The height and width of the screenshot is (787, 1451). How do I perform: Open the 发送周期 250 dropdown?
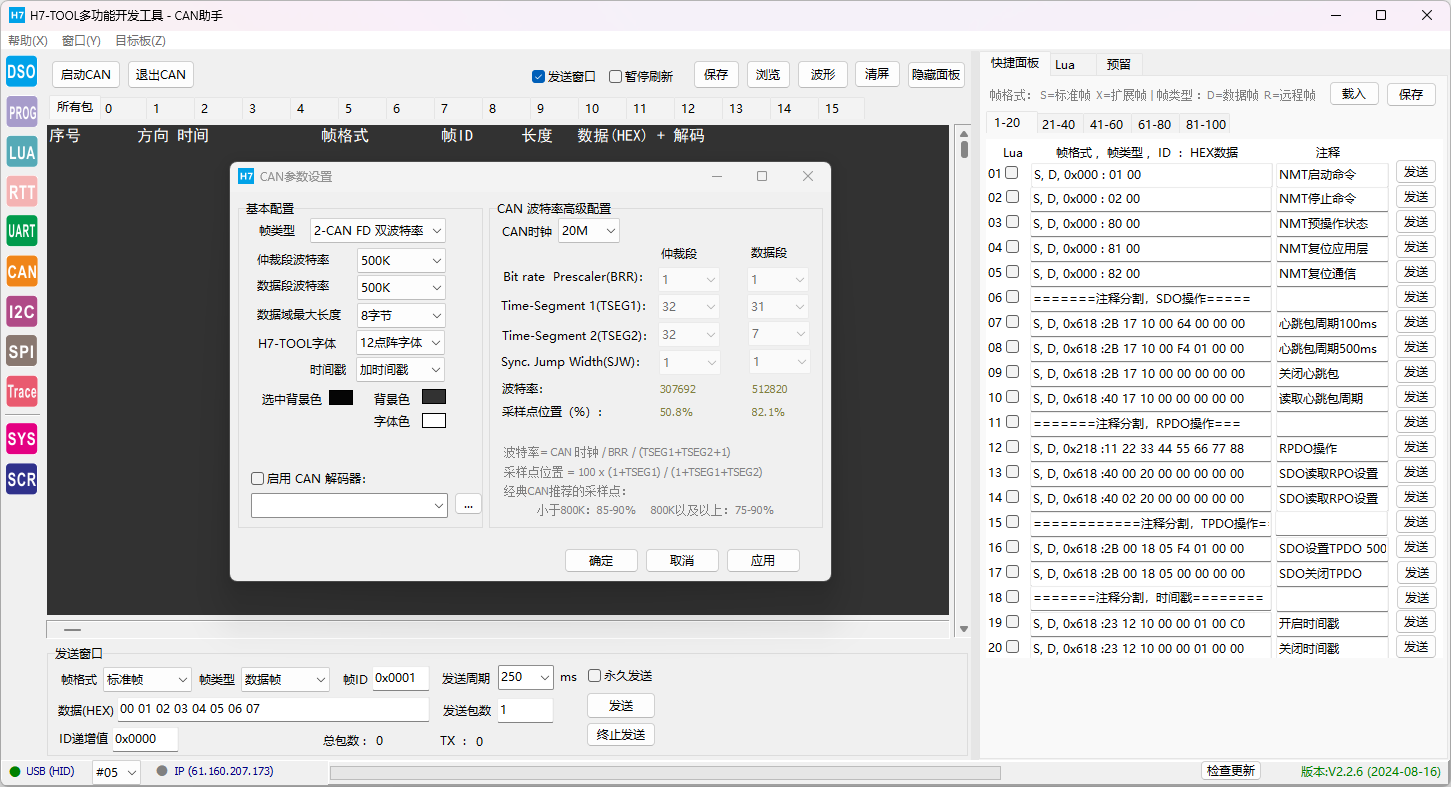525,677
